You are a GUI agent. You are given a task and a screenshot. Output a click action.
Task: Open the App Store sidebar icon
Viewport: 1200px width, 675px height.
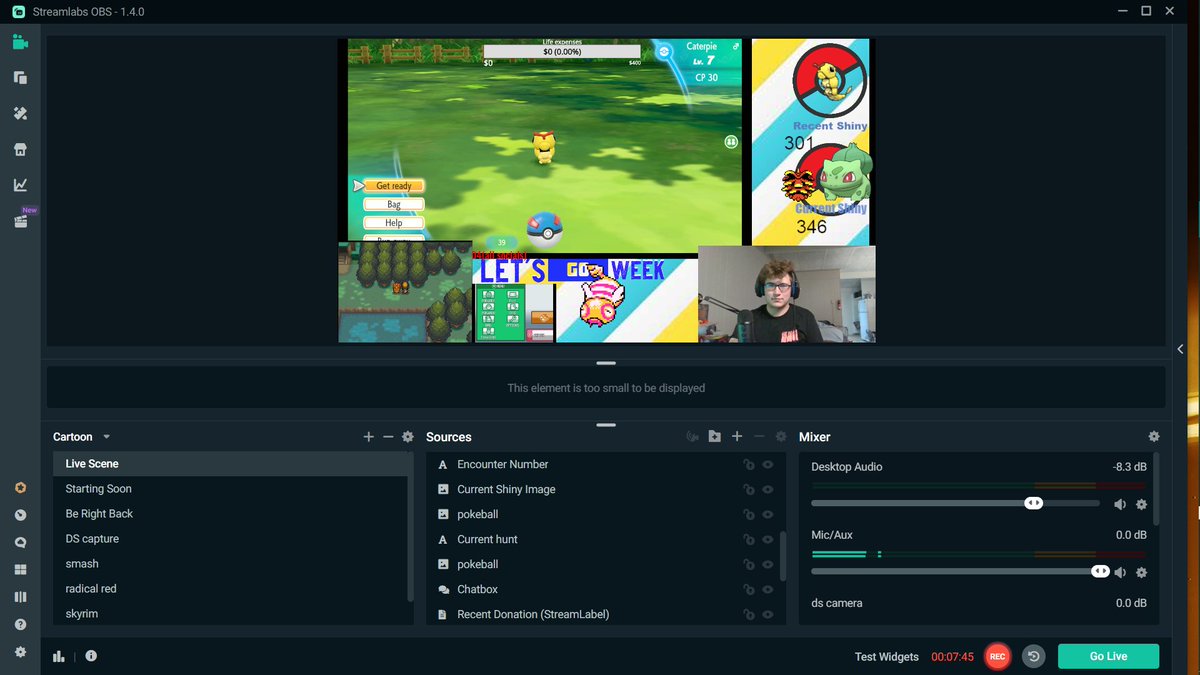point(20,149)
